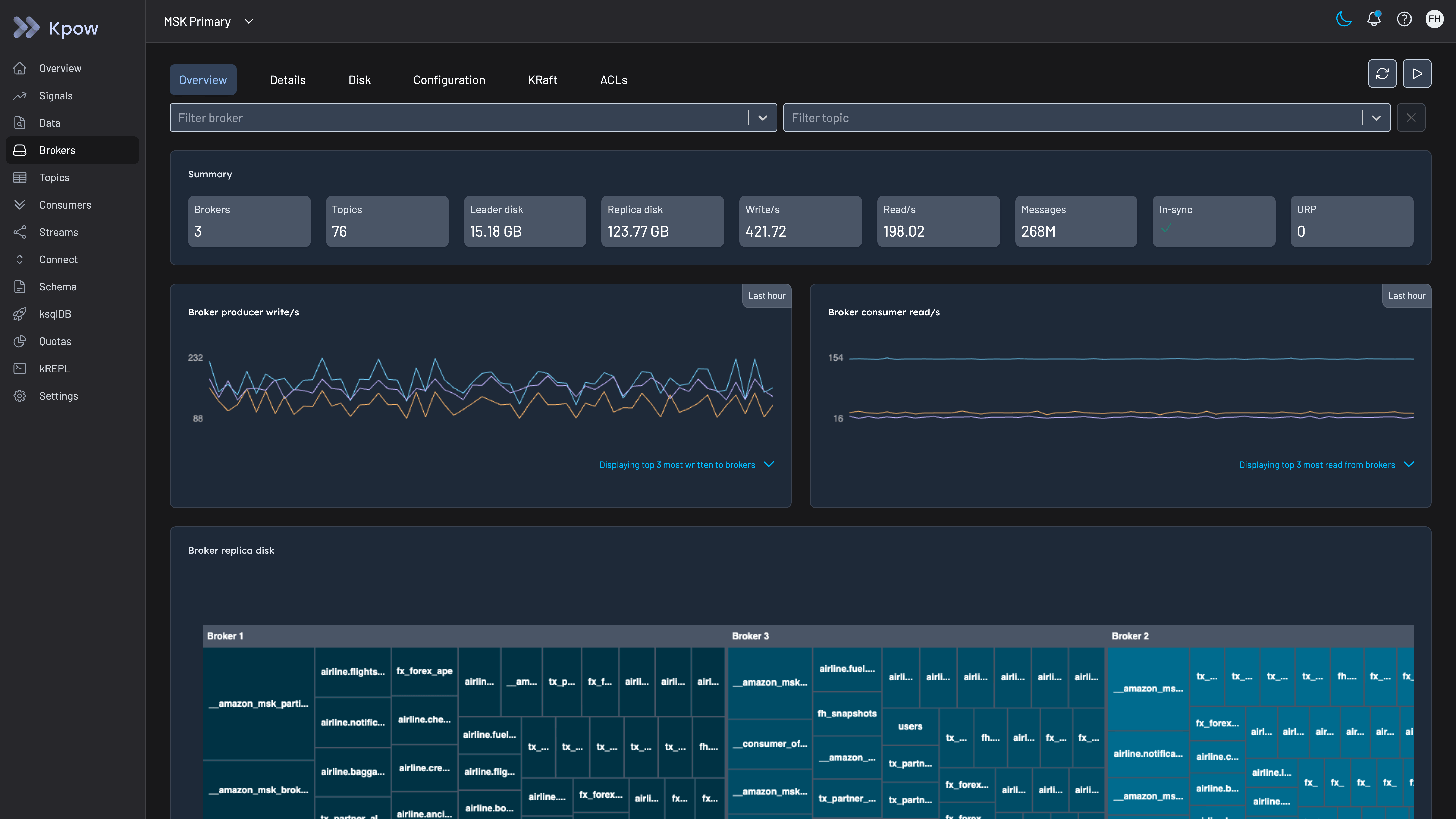Select the Overview tab
This screenshot has height=819, width=1456.
pos(203,80)
